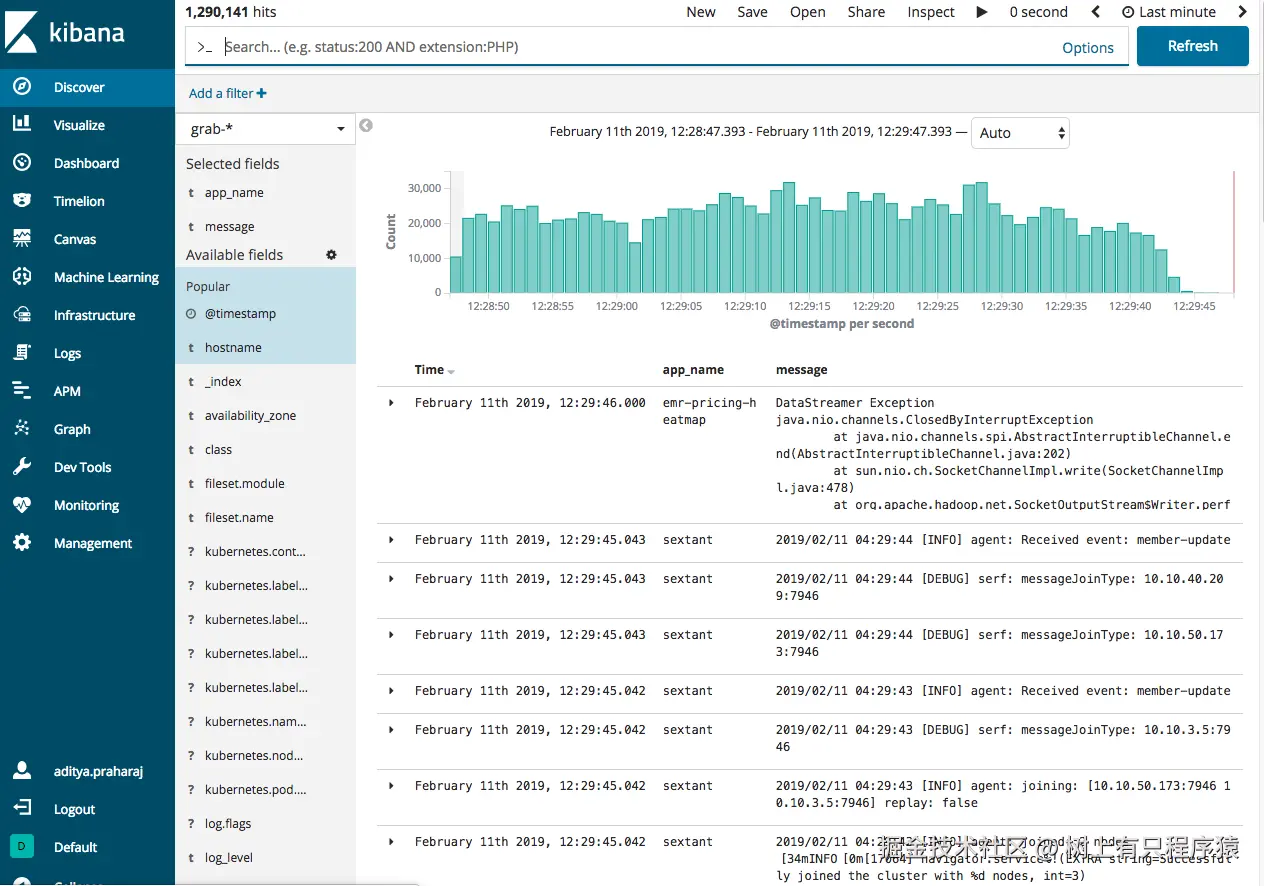1264x886 pixels.
Task: Click the Refresh button
Action: [1192, 46]
